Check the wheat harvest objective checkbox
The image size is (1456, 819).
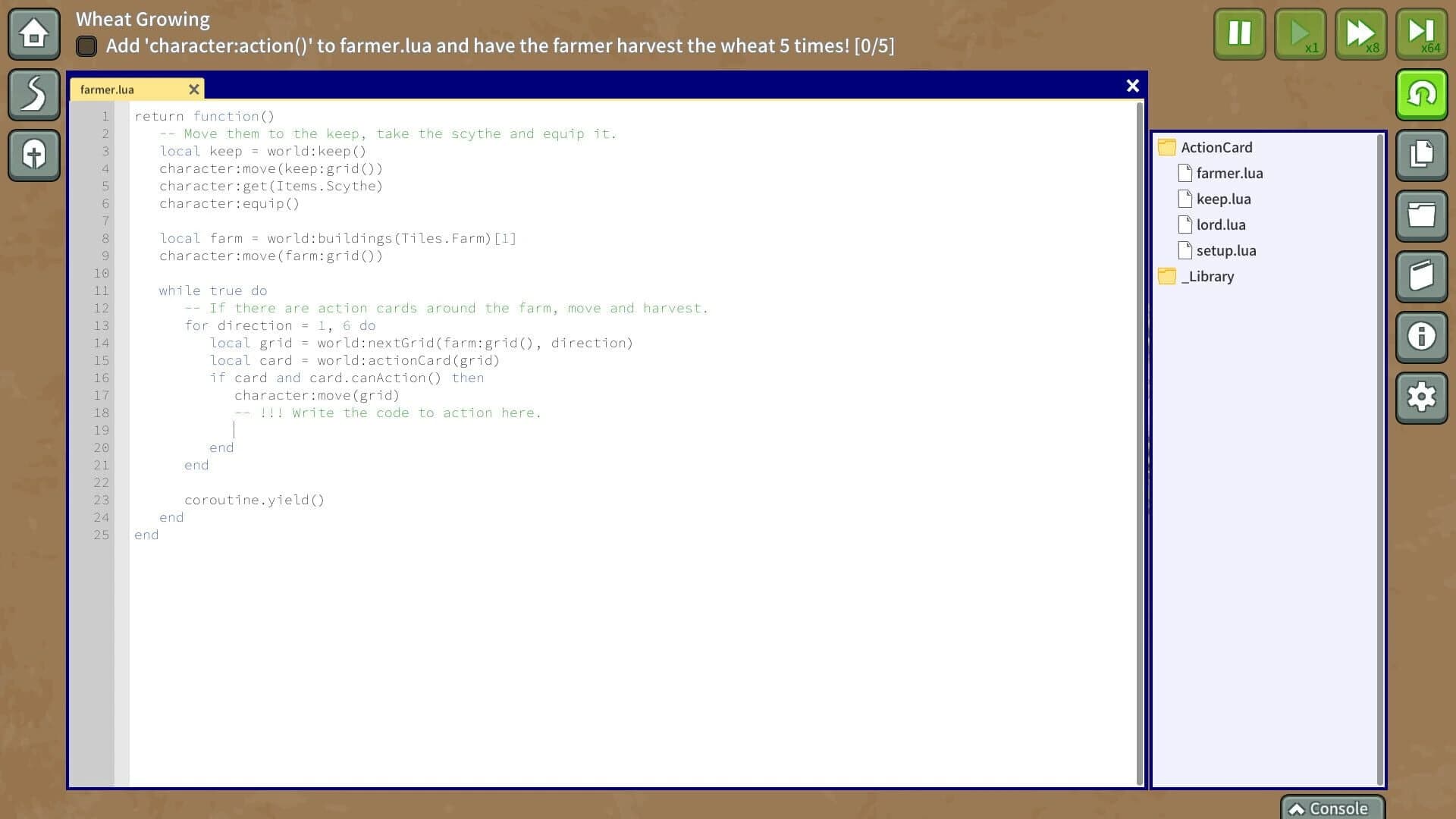click(x=86, y=46)
